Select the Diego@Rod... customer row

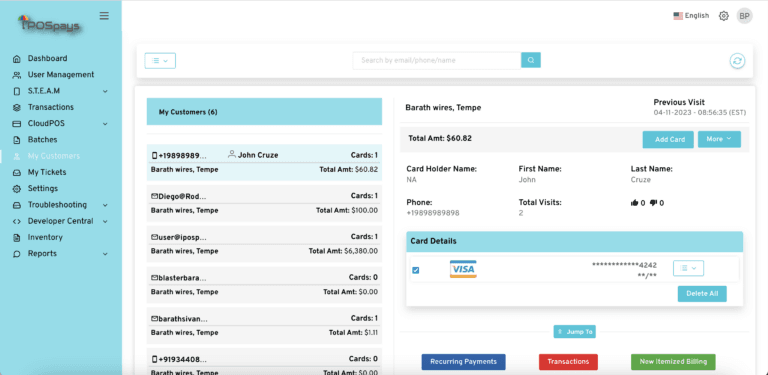[x=264, y=203]
